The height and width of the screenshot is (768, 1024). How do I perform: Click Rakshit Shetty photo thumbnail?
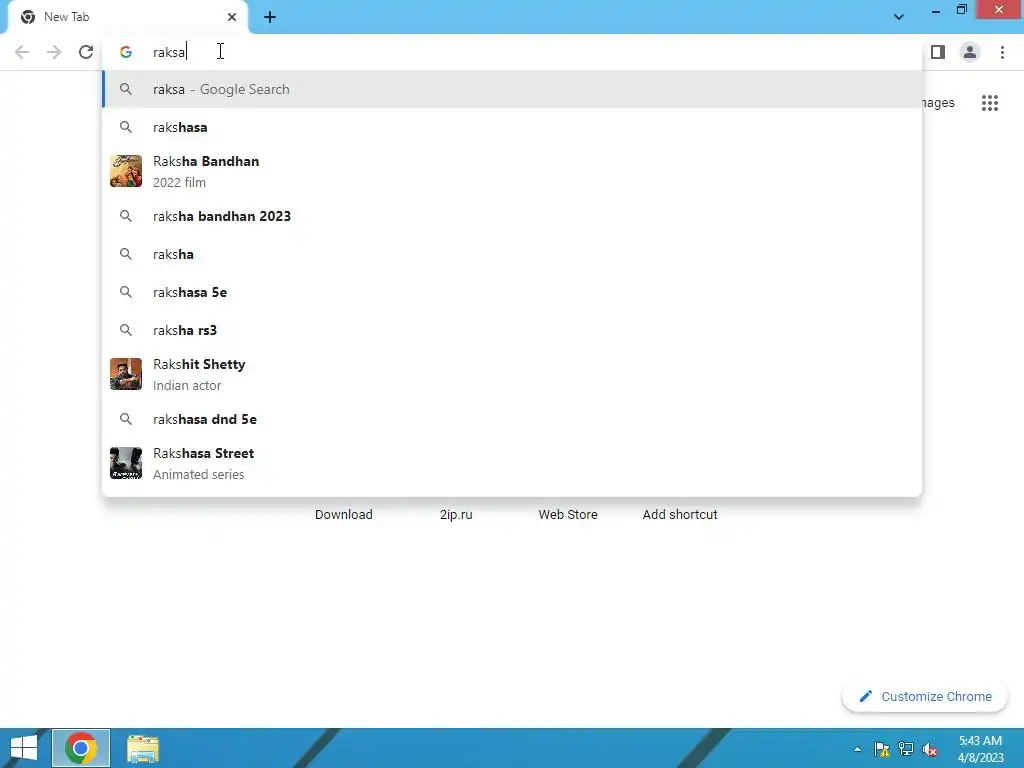click(x=125, y=374)
